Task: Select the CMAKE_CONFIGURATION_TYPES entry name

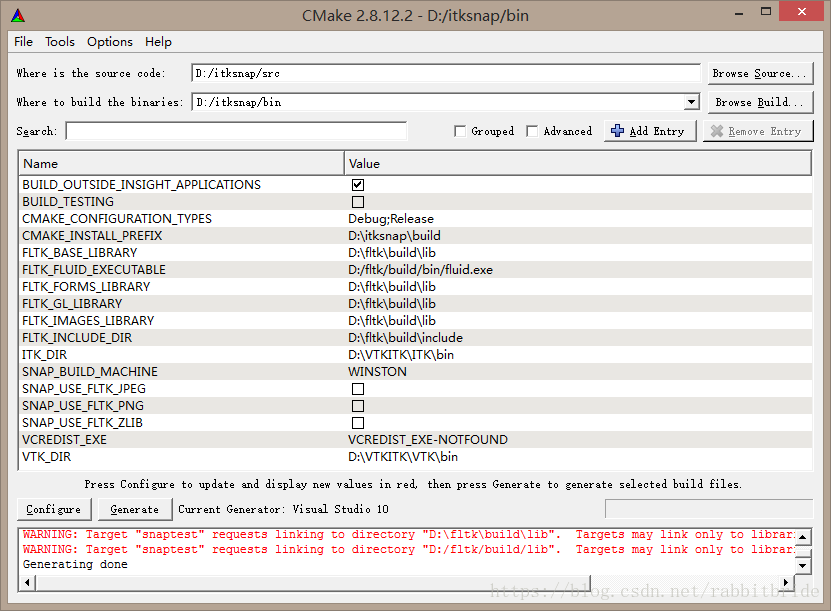Action: (x=117, y=219)
